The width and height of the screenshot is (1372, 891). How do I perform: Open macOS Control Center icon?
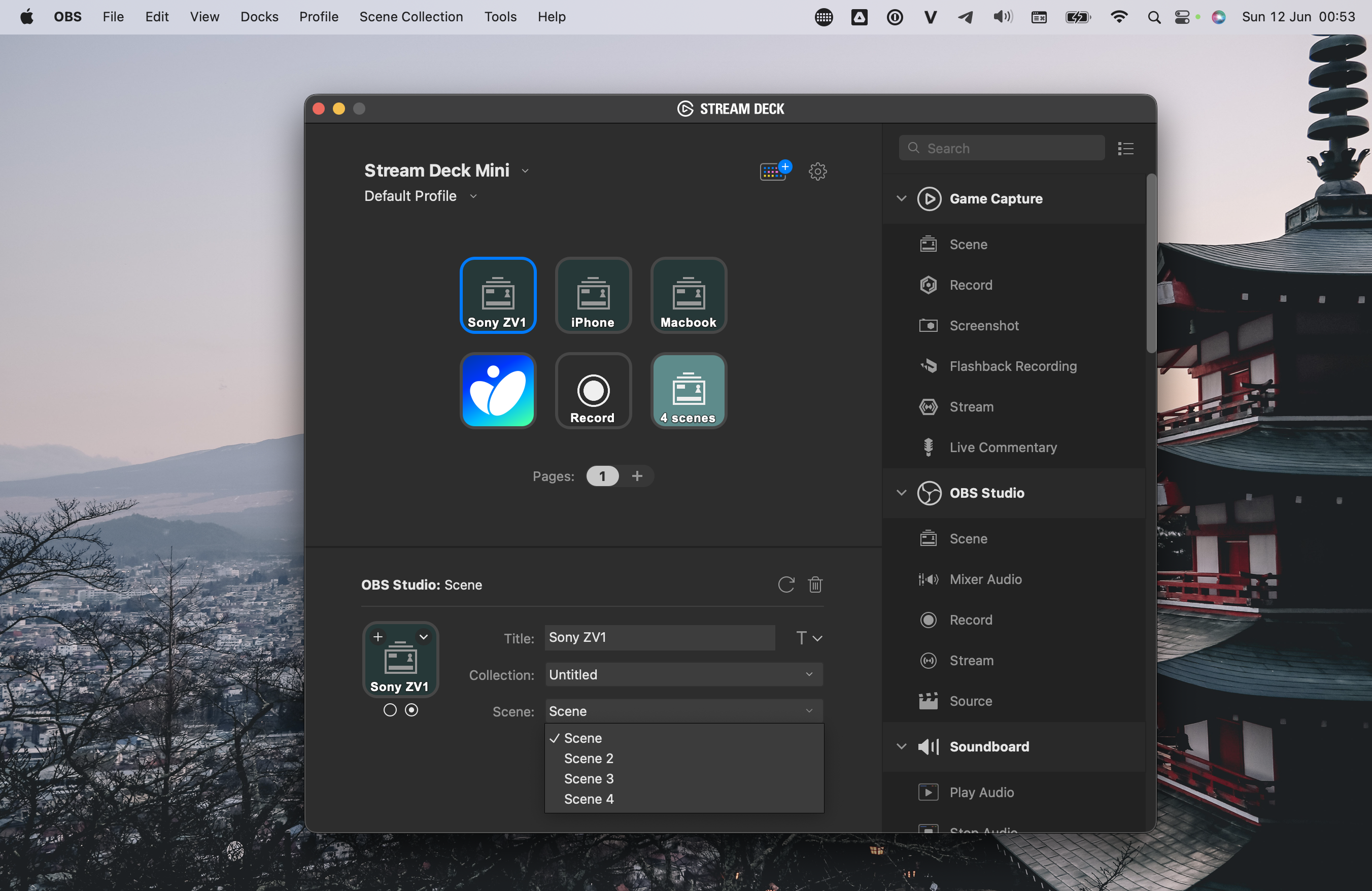pyautogui.click(x=1181, y=17)
